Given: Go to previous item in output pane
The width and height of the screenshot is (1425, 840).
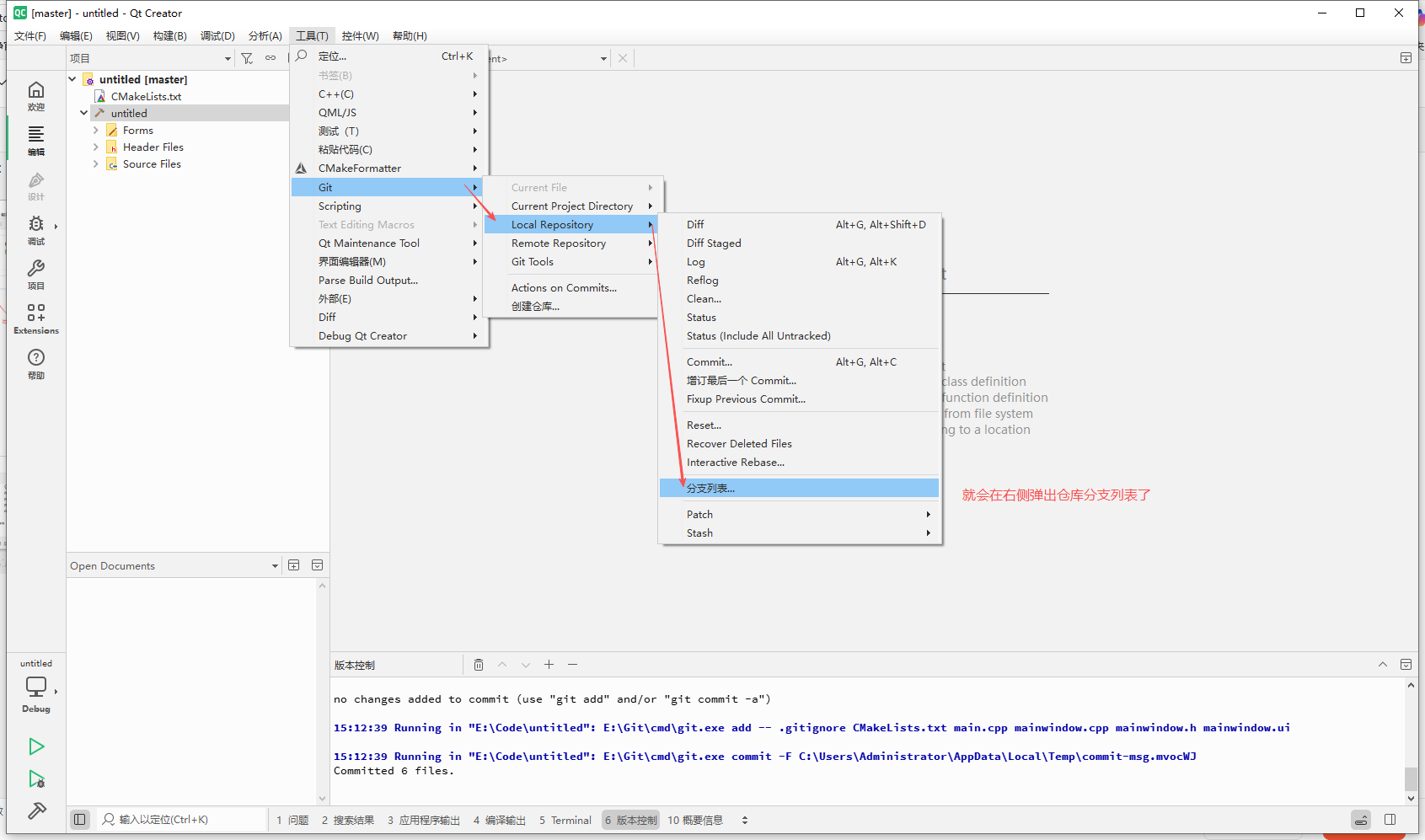Looking at the screenshot, I should click(502, 665).
